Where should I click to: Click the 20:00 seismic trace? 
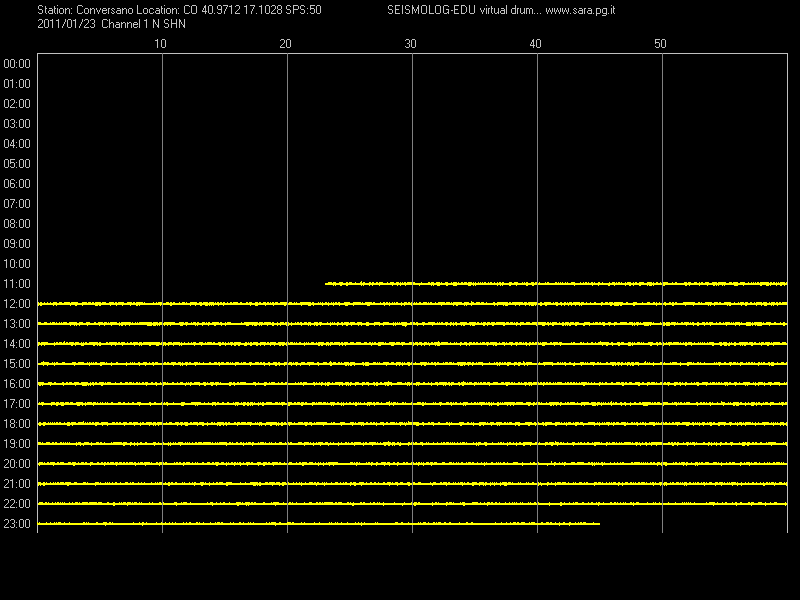[x=412, y=464]
